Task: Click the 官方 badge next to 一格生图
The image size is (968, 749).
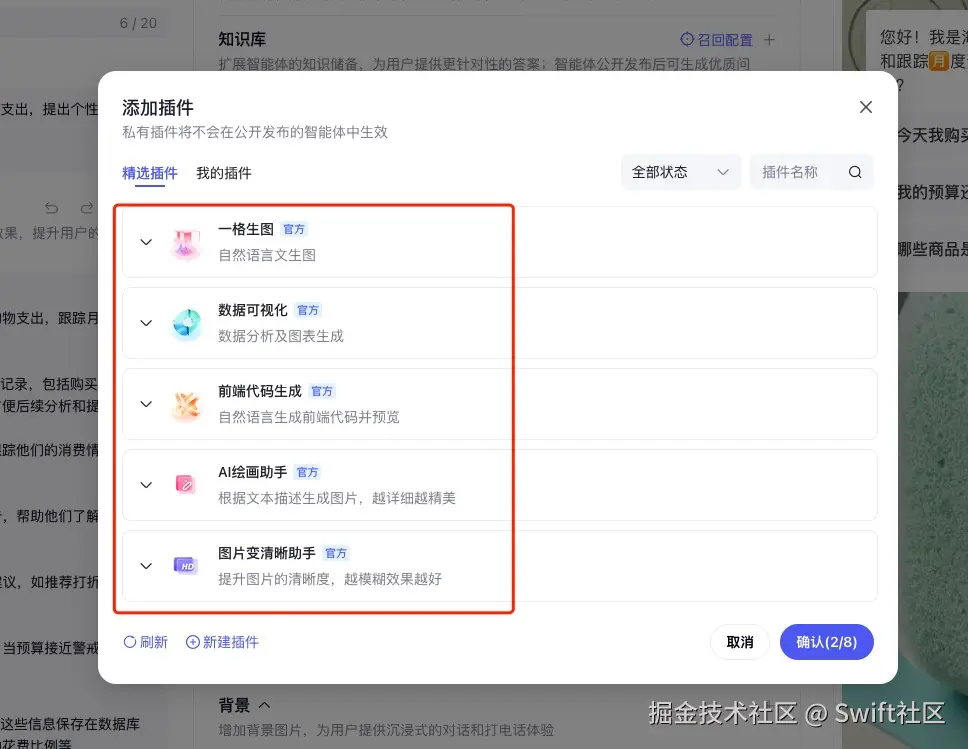Action: (x=294, y=230)
